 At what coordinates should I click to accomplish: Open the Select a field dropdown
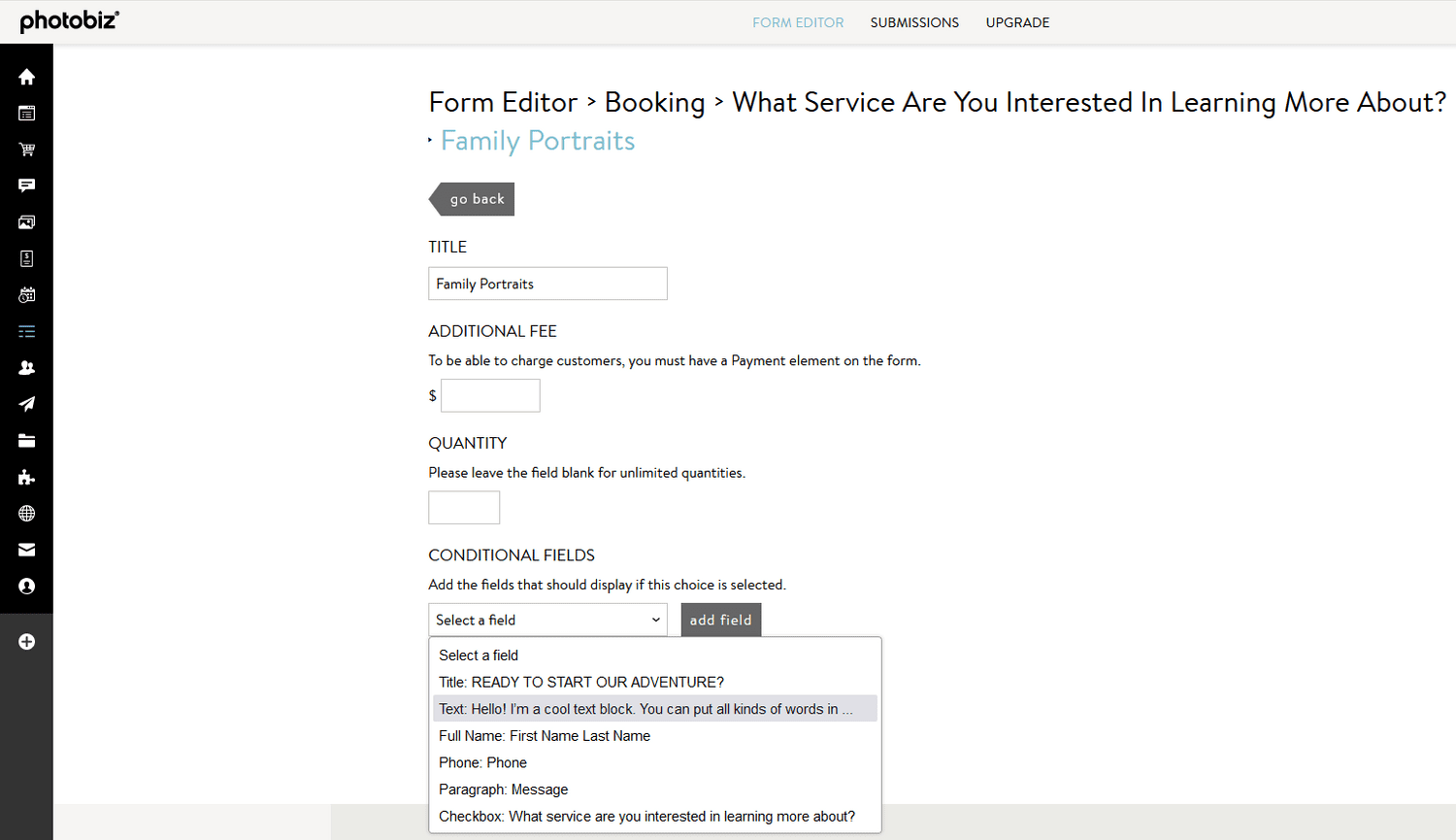pos(547,619)
